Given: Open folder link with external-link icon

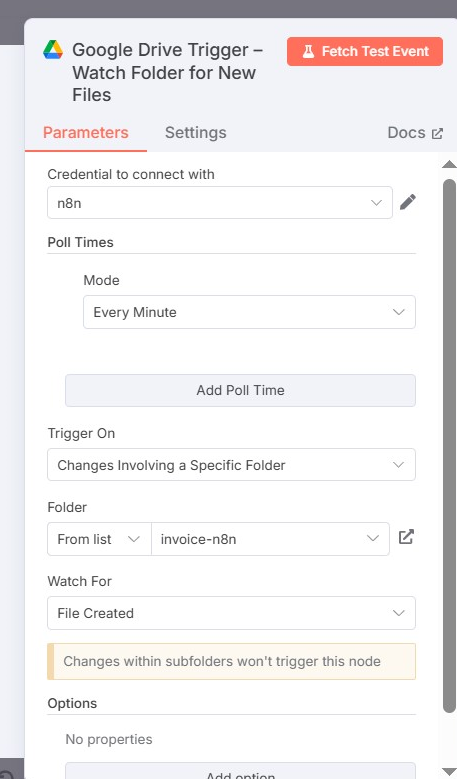Looking at the screenshot, I should pyautogui.click(x=406, y=537).
